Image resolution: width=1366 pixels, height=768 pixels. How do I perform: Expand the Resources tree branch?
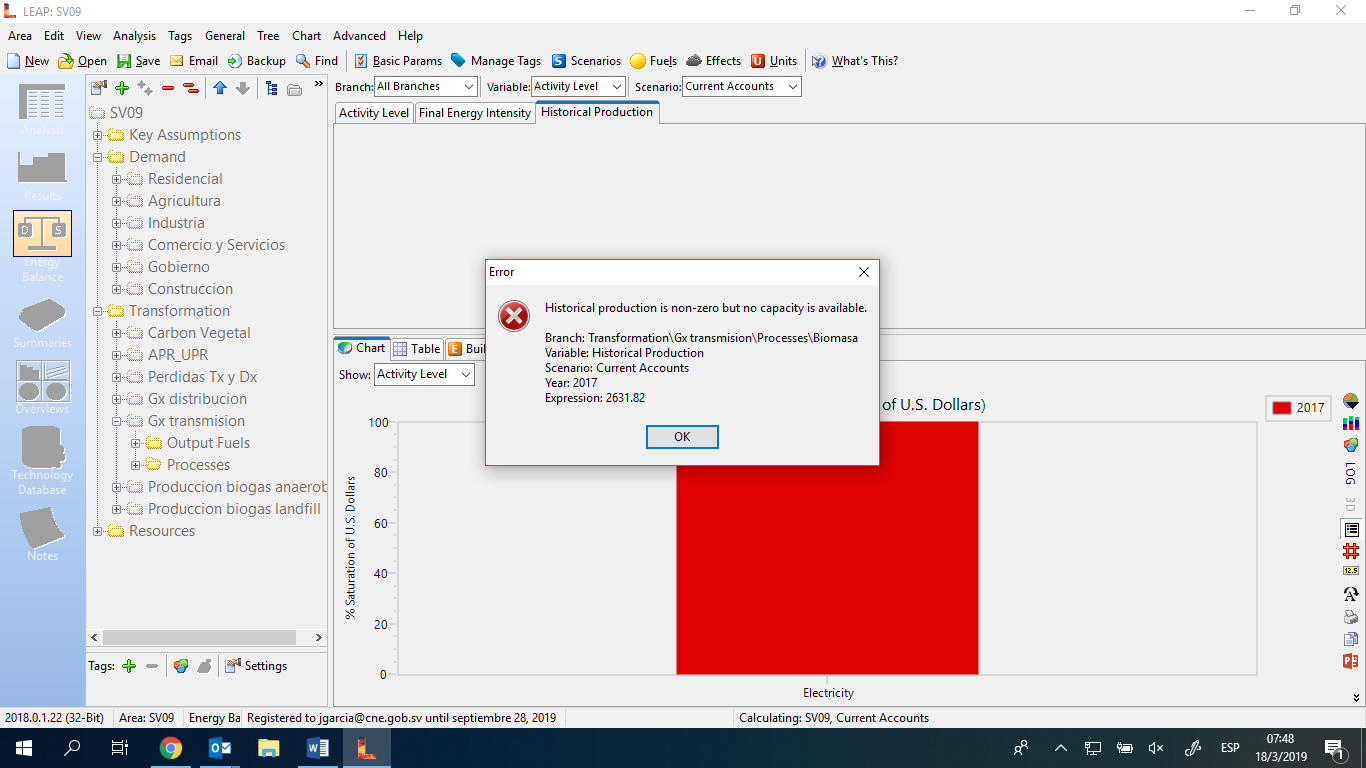[x=97, y=531]
